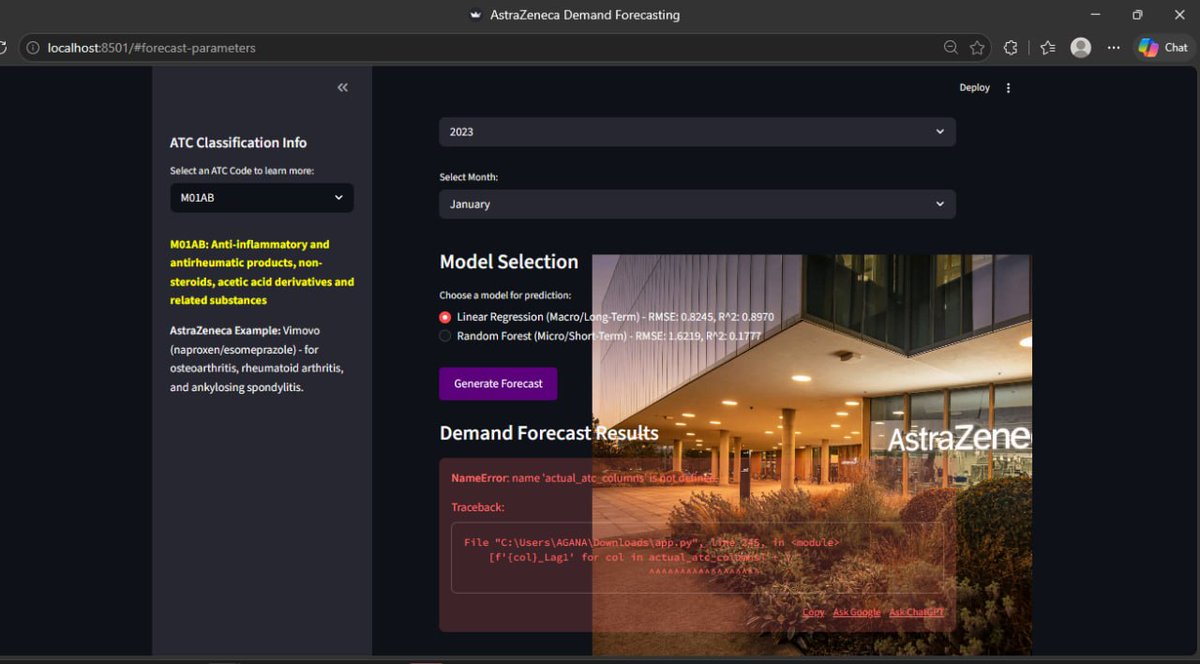The image size is (1200, 664).
Task: Open the browser extensions puzzle icon
Action: tap(1011, 48)
